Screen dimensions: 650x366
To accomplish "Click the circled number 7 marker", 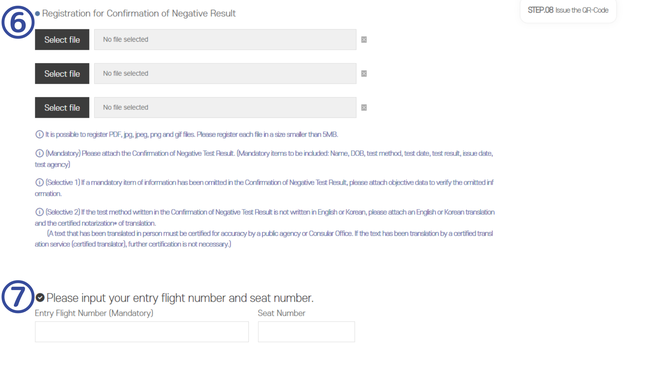I will [17, 296].
